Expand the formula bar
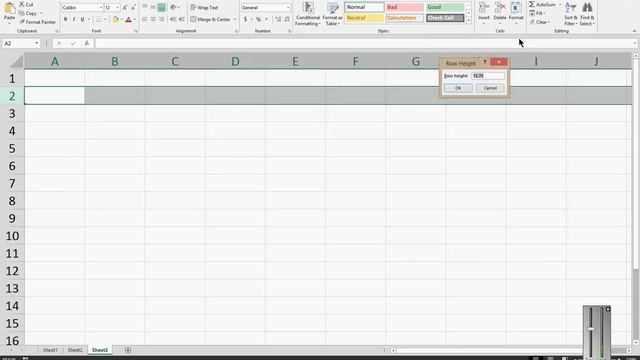The width and height of the screenshot is (640, 360). pyautogui.click(x=635, y=43)
